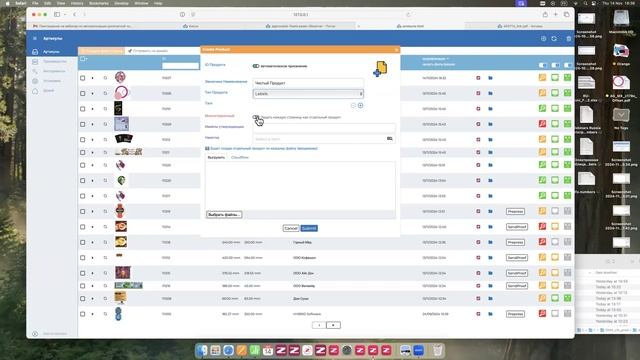Click copy icon in ООО Кофешоп row
Viewport: 640px width, 360px height.
coord(105,258)
